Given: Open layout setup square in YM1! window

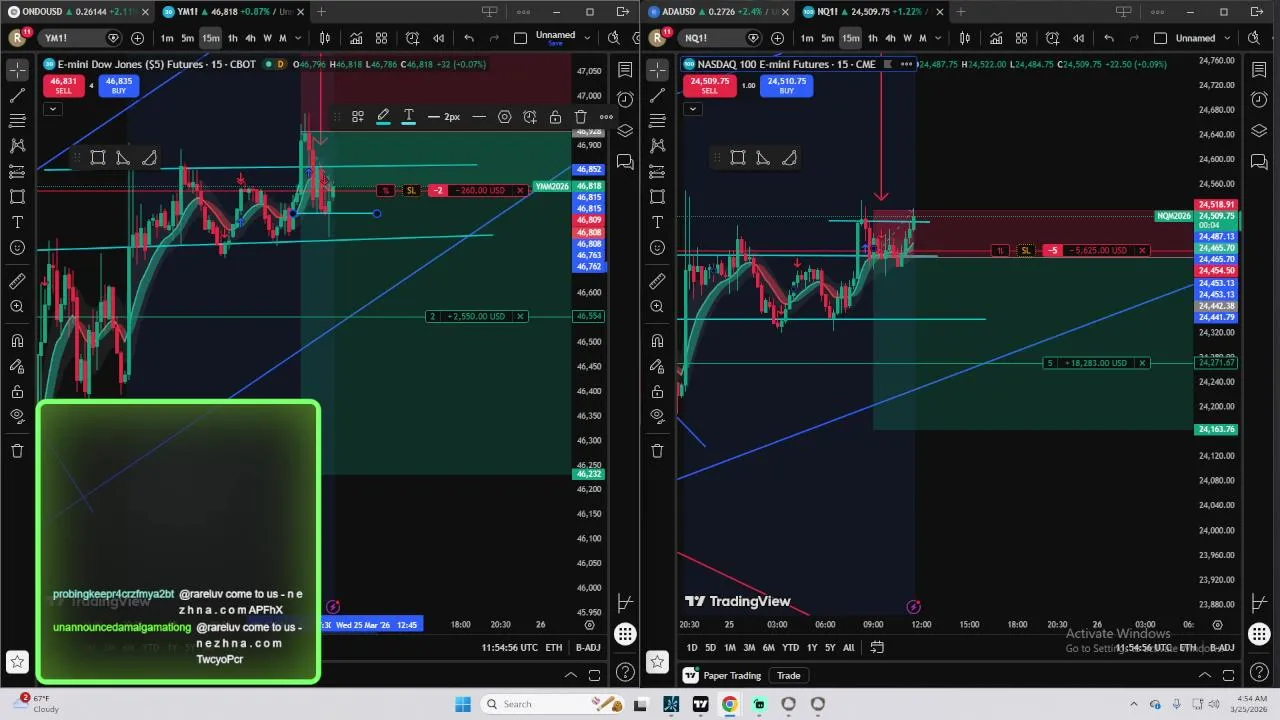Looking at the screenshot, I should pos(520,38).
